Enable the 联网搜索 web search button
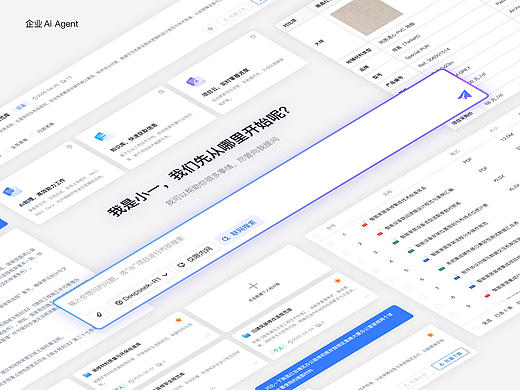520x390 pixels. point(240,230)
